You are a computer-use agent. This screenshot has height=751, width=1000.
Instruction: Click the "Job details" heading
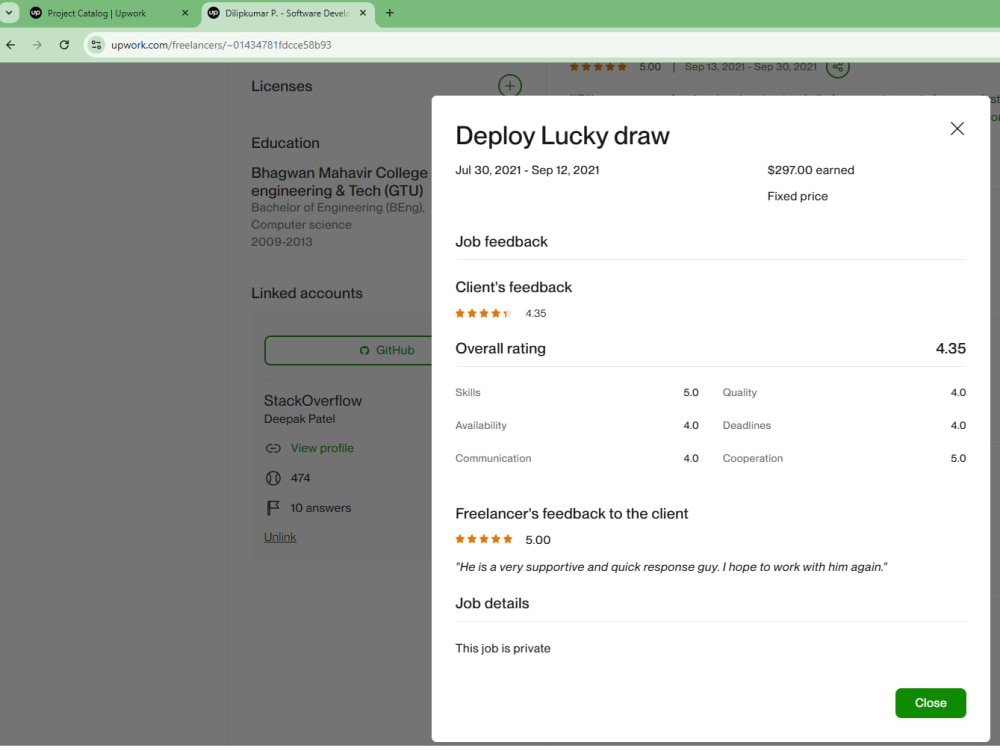click(492, 603)
